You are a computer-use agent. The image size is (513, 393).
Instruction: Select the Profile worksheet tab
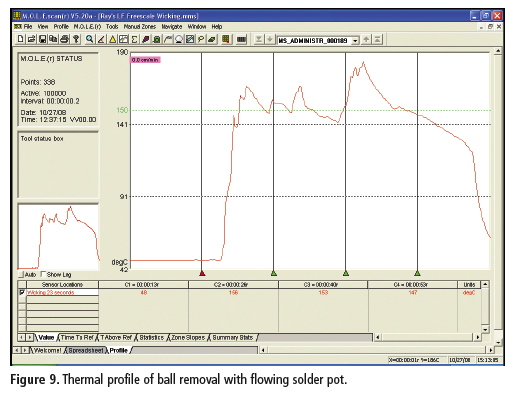coord(119,350)
